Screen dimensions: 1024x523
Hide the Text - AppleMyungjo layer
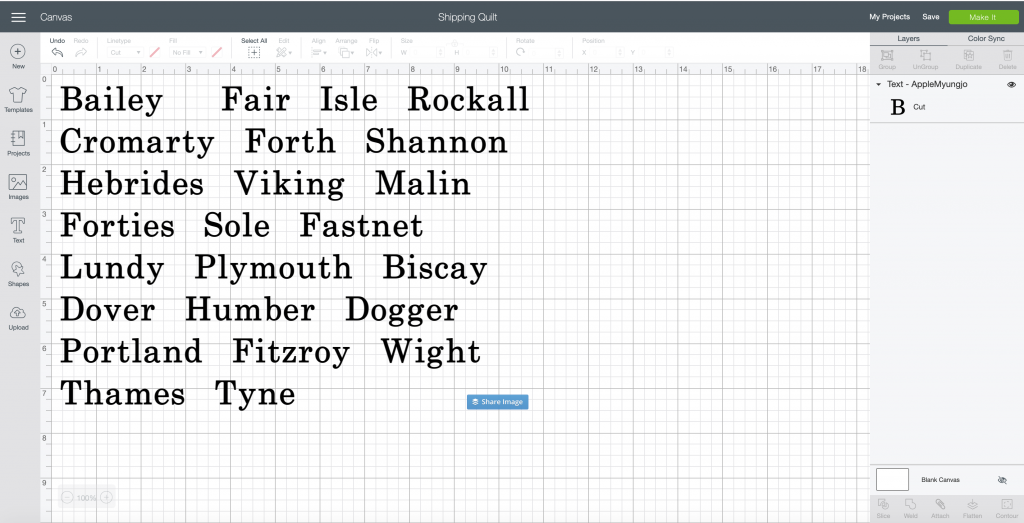1011,84
